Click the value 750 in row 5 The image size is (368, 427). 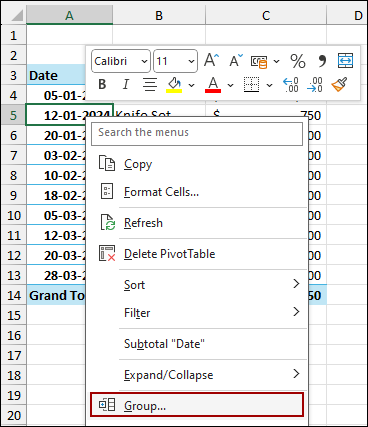tap(310, 115)
